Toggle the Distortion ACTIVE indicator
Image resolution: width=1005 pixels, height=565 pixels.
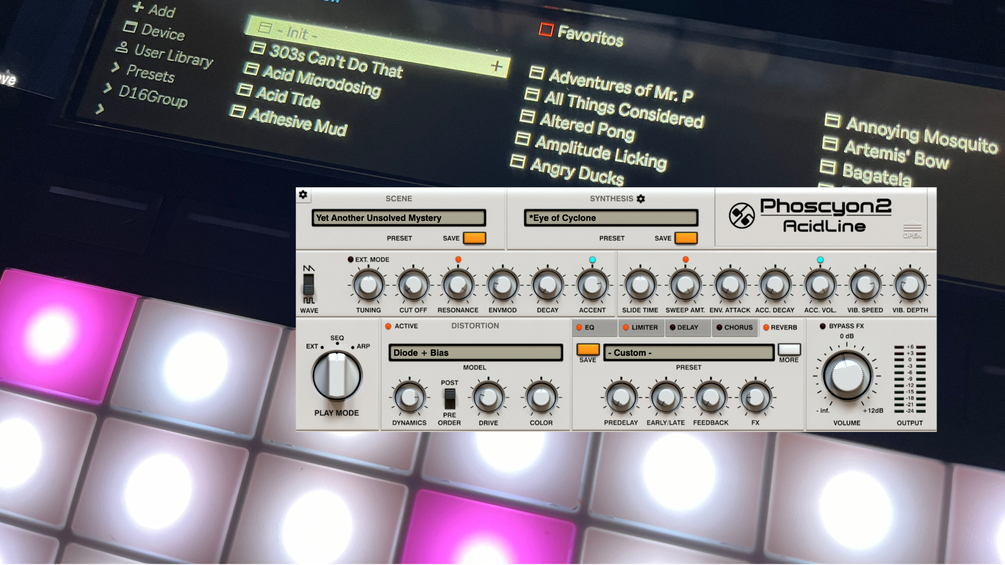tap(388, 326)
